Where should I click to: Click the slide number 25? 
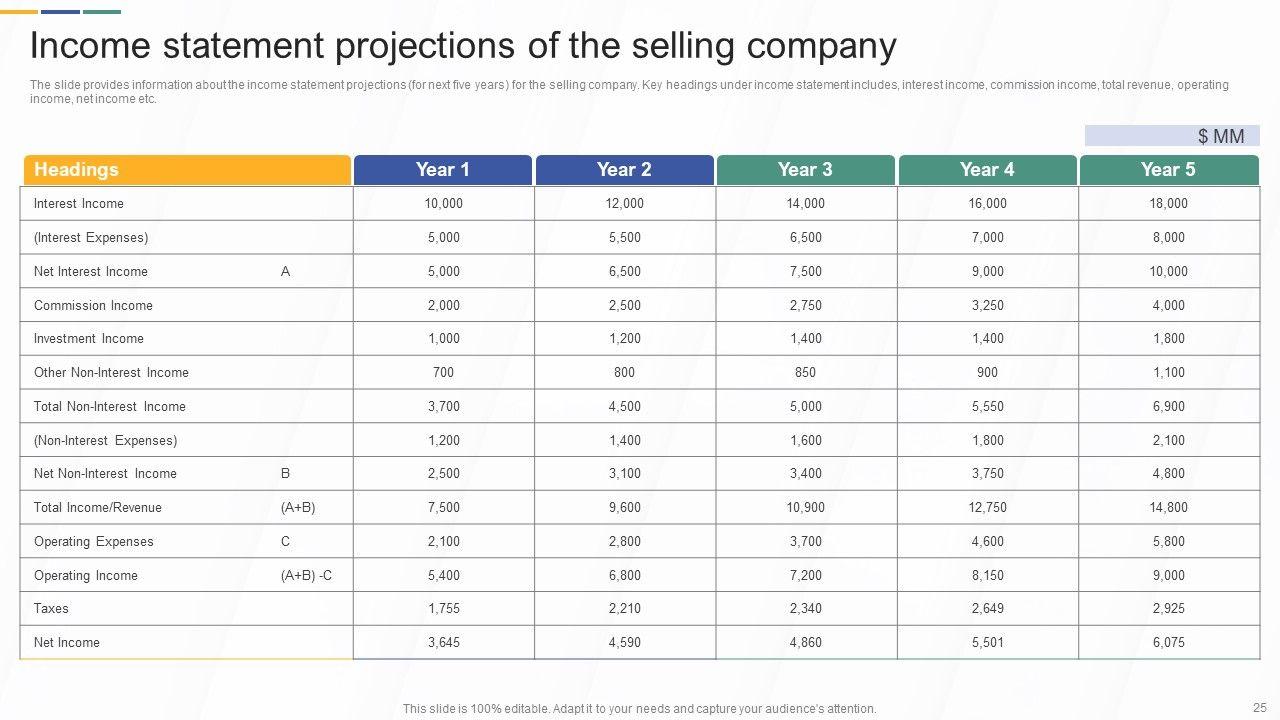pos(1258,706)
